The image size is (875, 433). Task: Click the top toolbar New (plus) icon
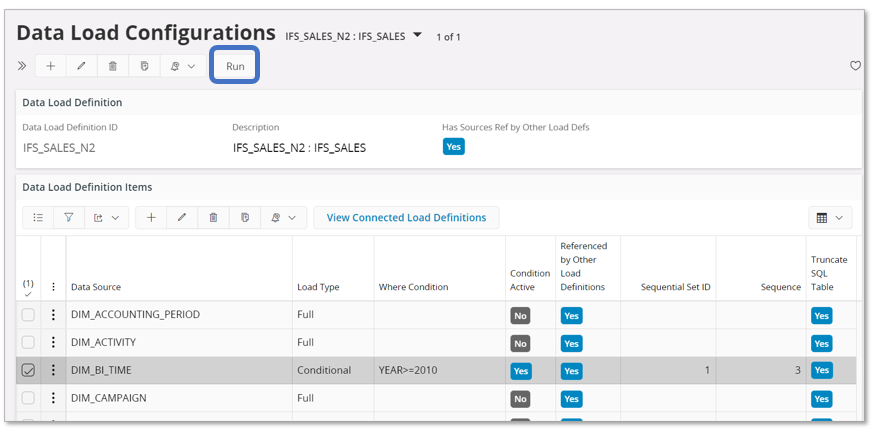[51, 66]
